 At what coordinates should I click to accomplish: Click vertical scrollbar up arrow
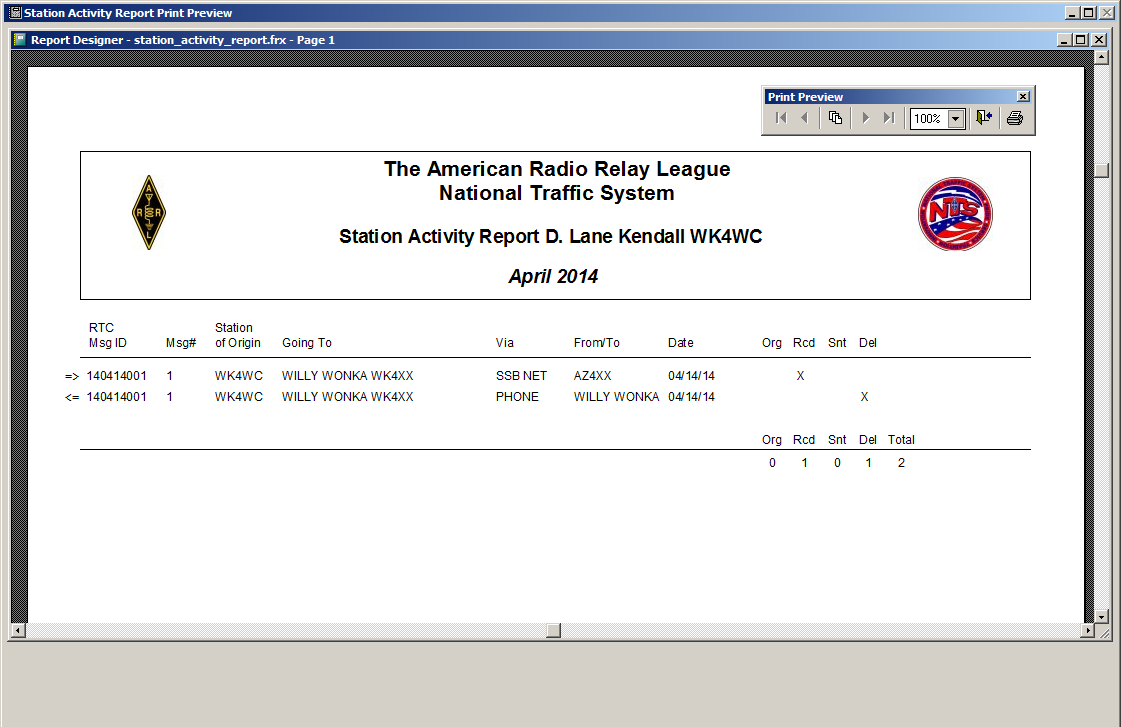pyautogui.click(x=1102, y=57)
